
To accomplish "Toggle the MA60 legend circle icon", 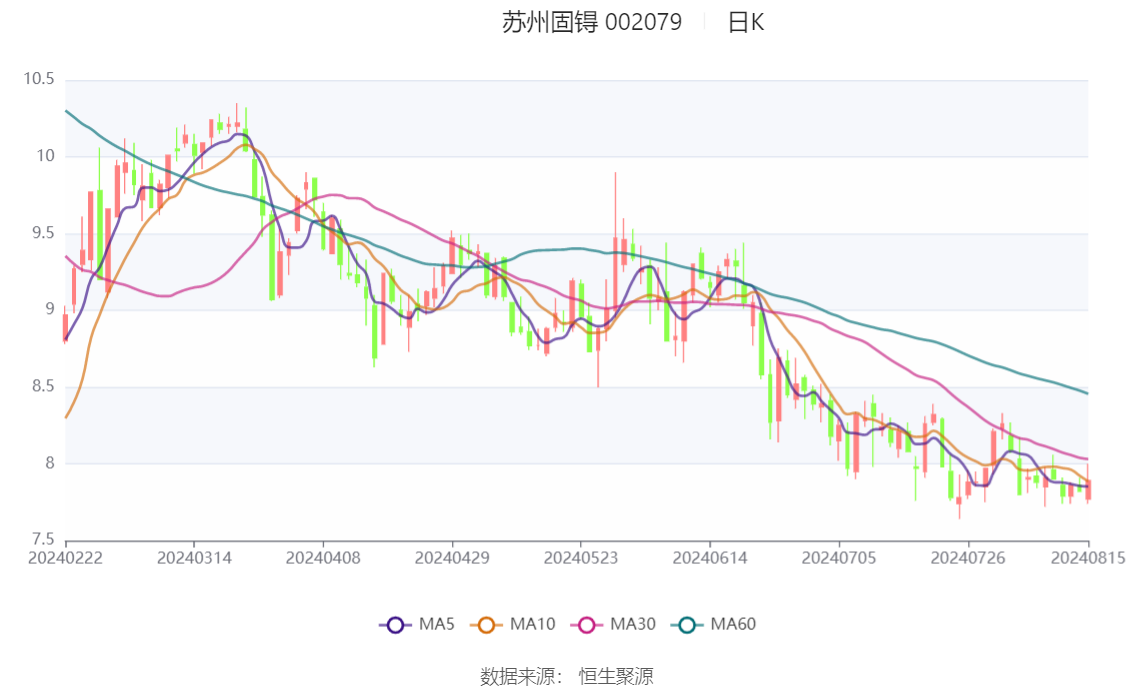I will point(687,625).
